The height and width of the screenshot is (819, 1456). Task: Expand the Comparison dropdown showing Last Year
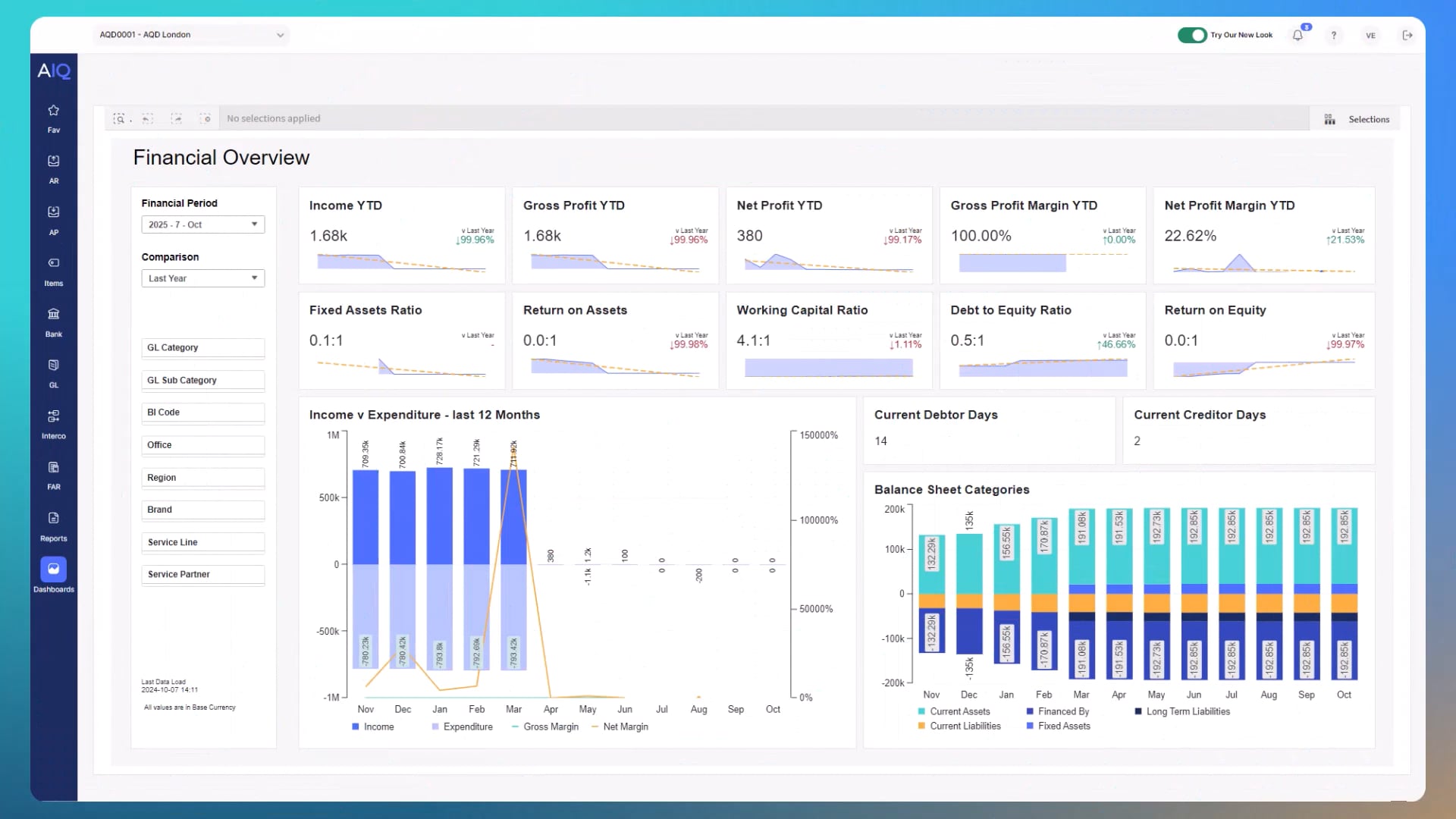pyautogui.click(x=202, y=278)
